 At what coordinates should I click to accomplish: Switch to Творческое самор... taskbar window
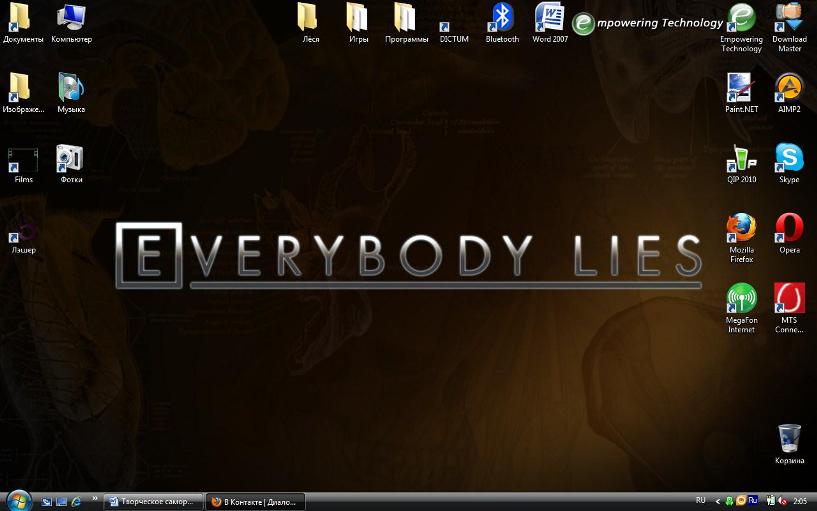coord(153,502)
